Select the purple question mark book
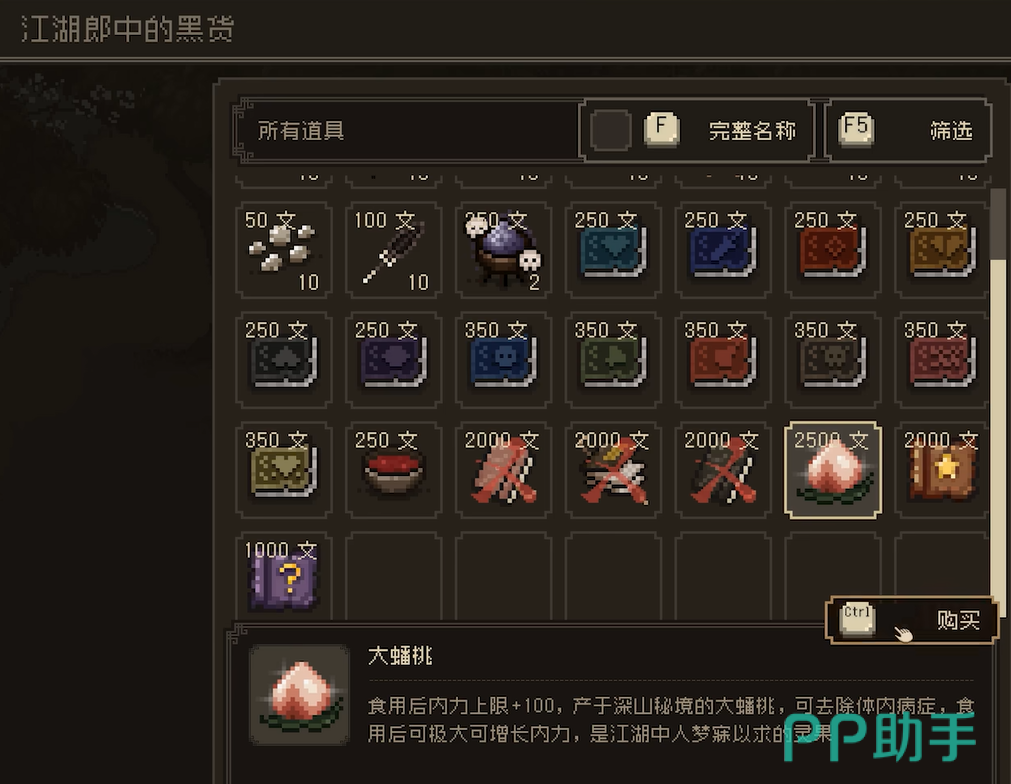The height and width of the screenshot is (784, 1011). [x=284, y=576]
